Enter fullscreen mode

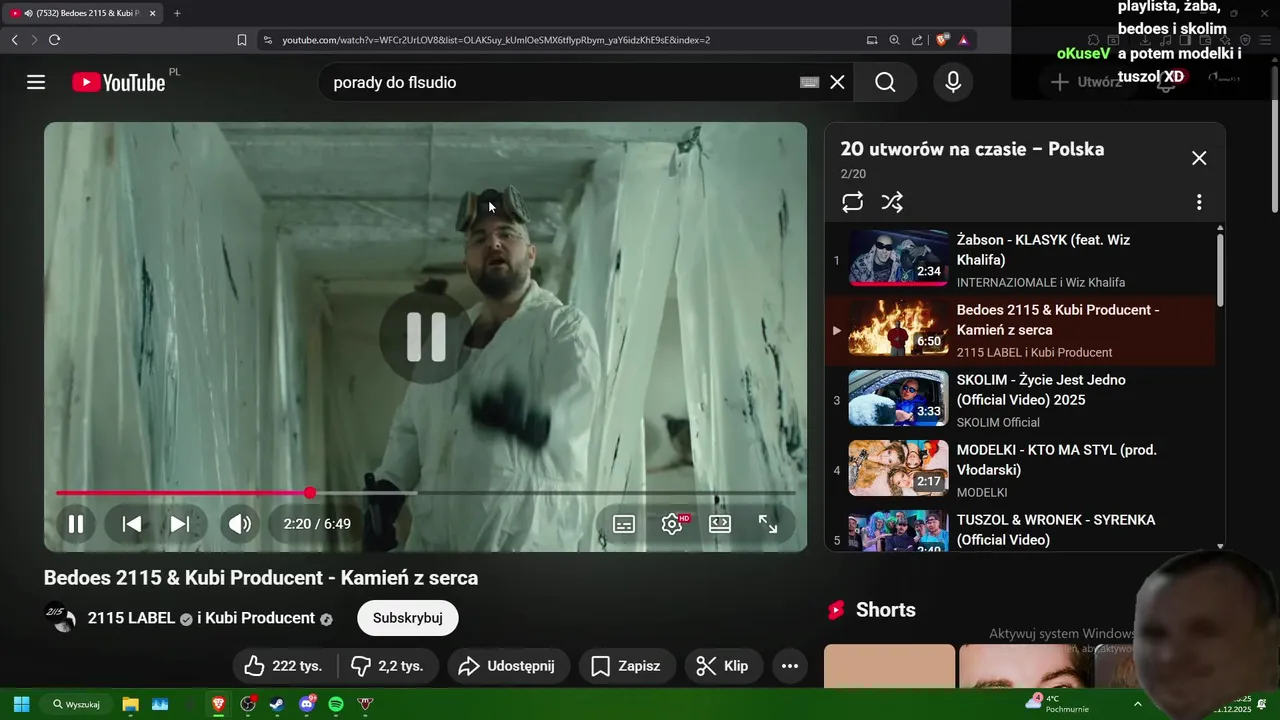pos(768,524)
